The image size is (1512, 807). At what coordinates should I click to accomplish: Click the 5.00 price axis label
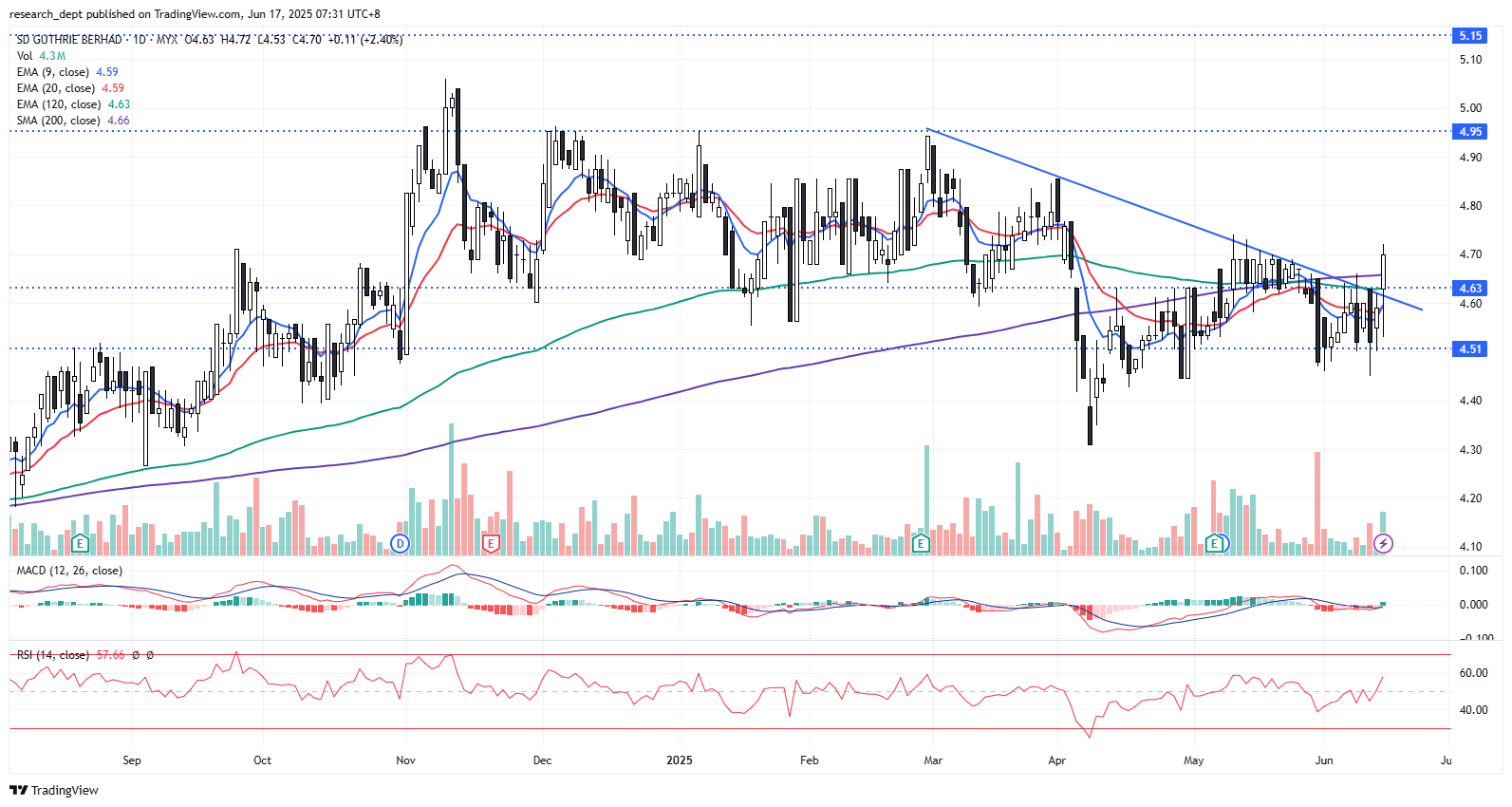pos(1470,108)
